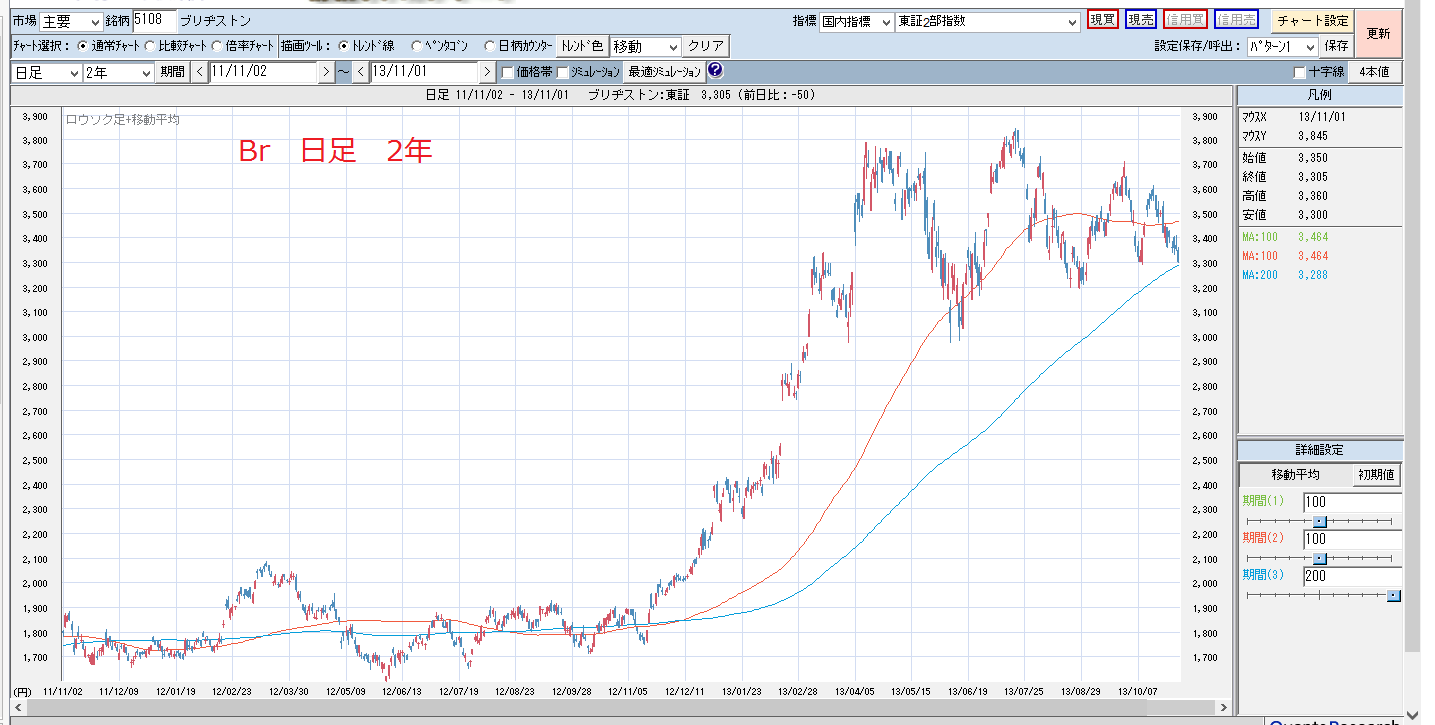
Task: Click the 現売 sell button
Action: point(1141,21)
